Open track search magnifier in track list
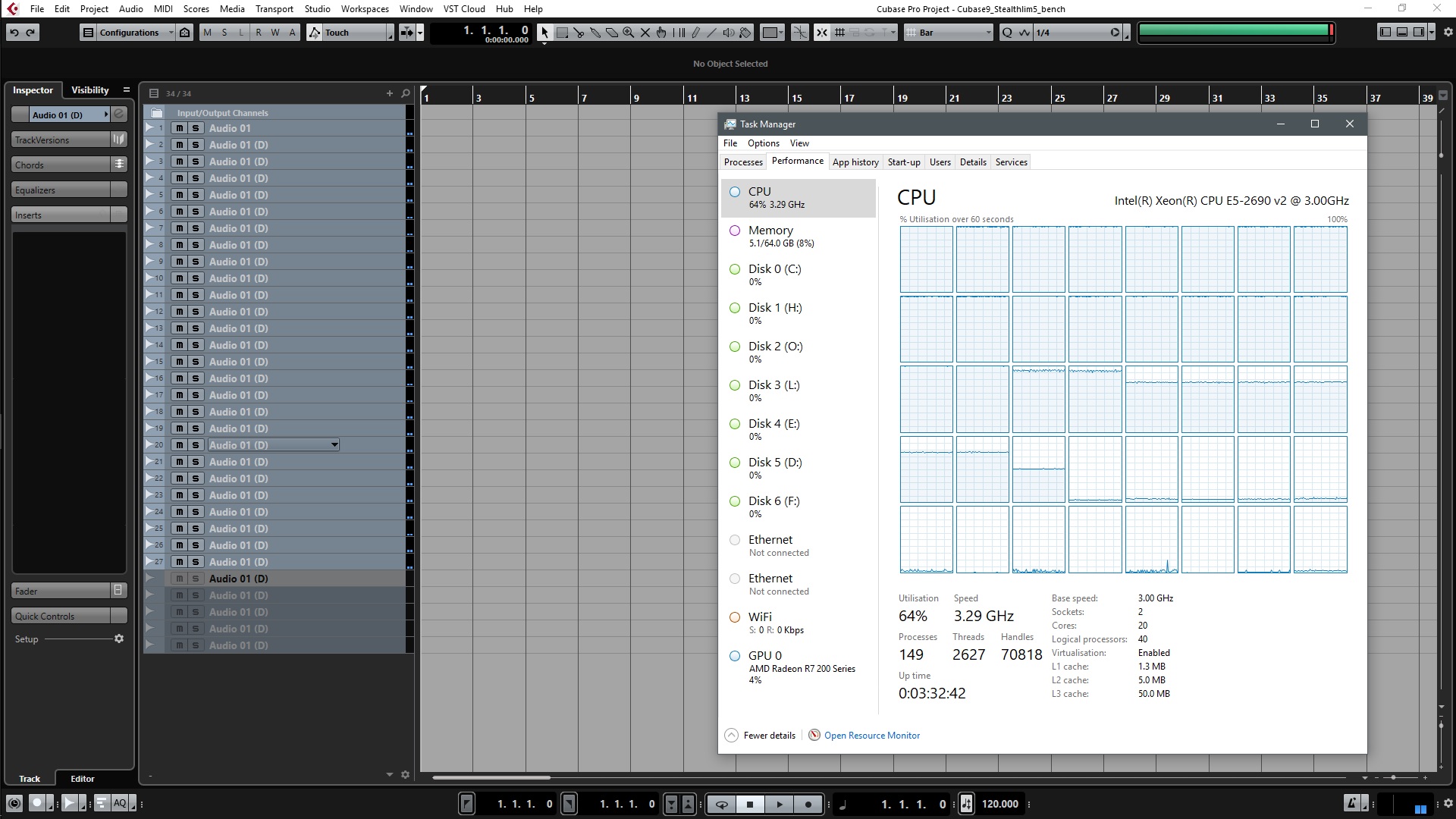 pos(406,93)
